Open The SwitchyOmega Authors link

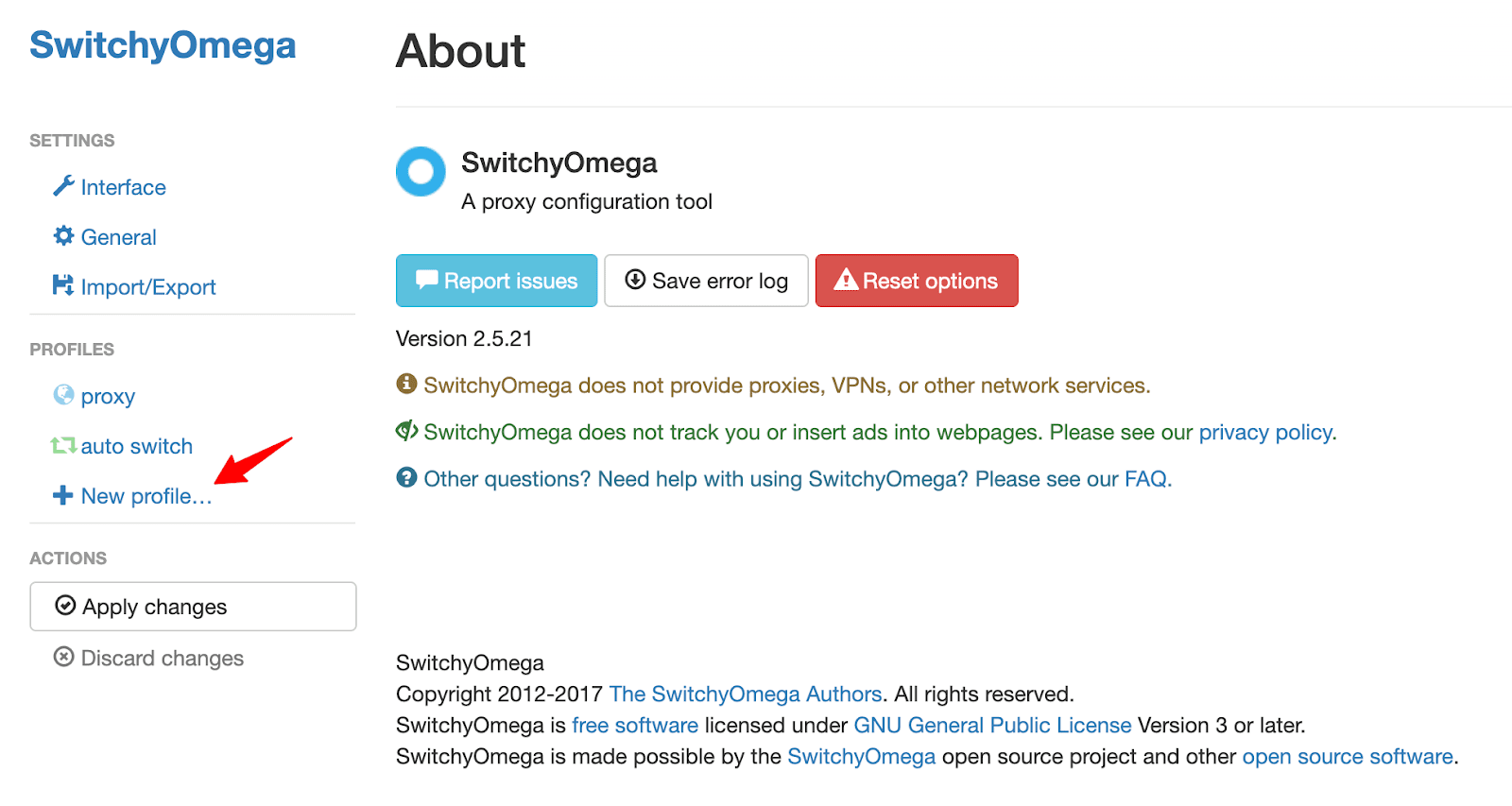[745, 695]
